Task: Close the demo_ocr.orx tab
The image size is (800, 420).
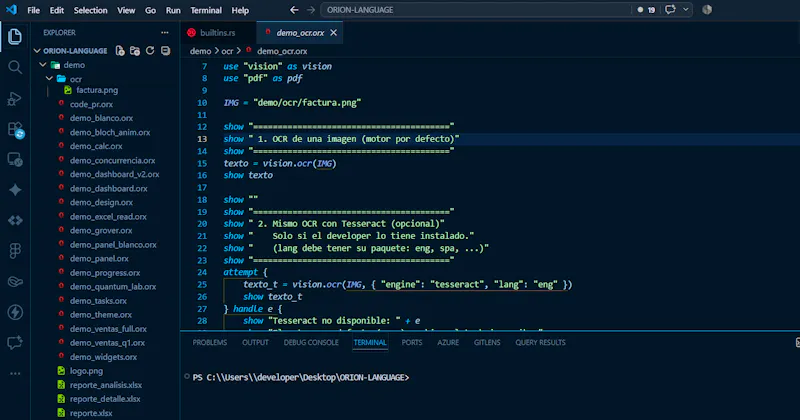Action: [333, 33]
